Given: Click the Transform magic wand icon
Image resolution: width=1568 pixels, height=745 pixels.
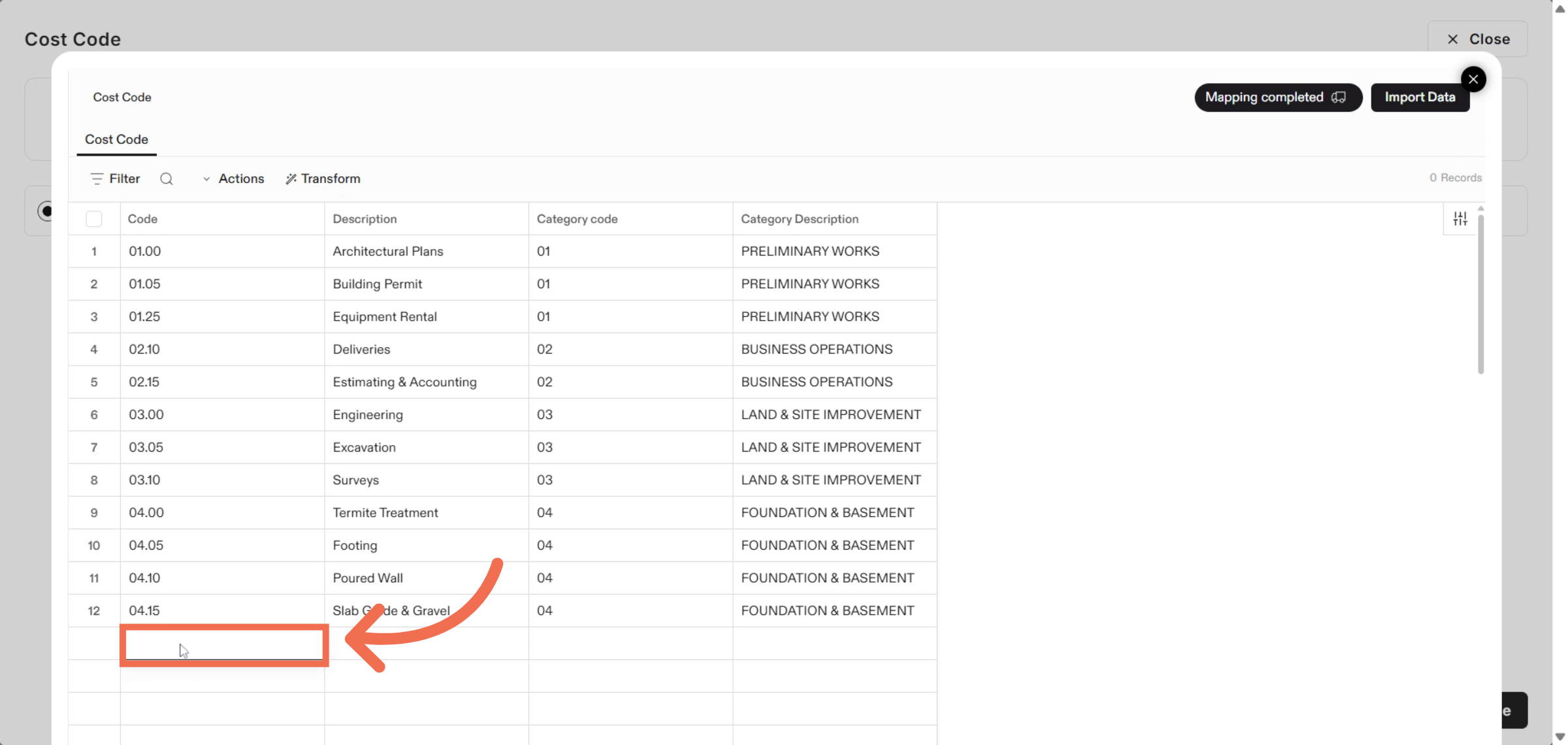Looking at the screenshot, I should [291, 179].
